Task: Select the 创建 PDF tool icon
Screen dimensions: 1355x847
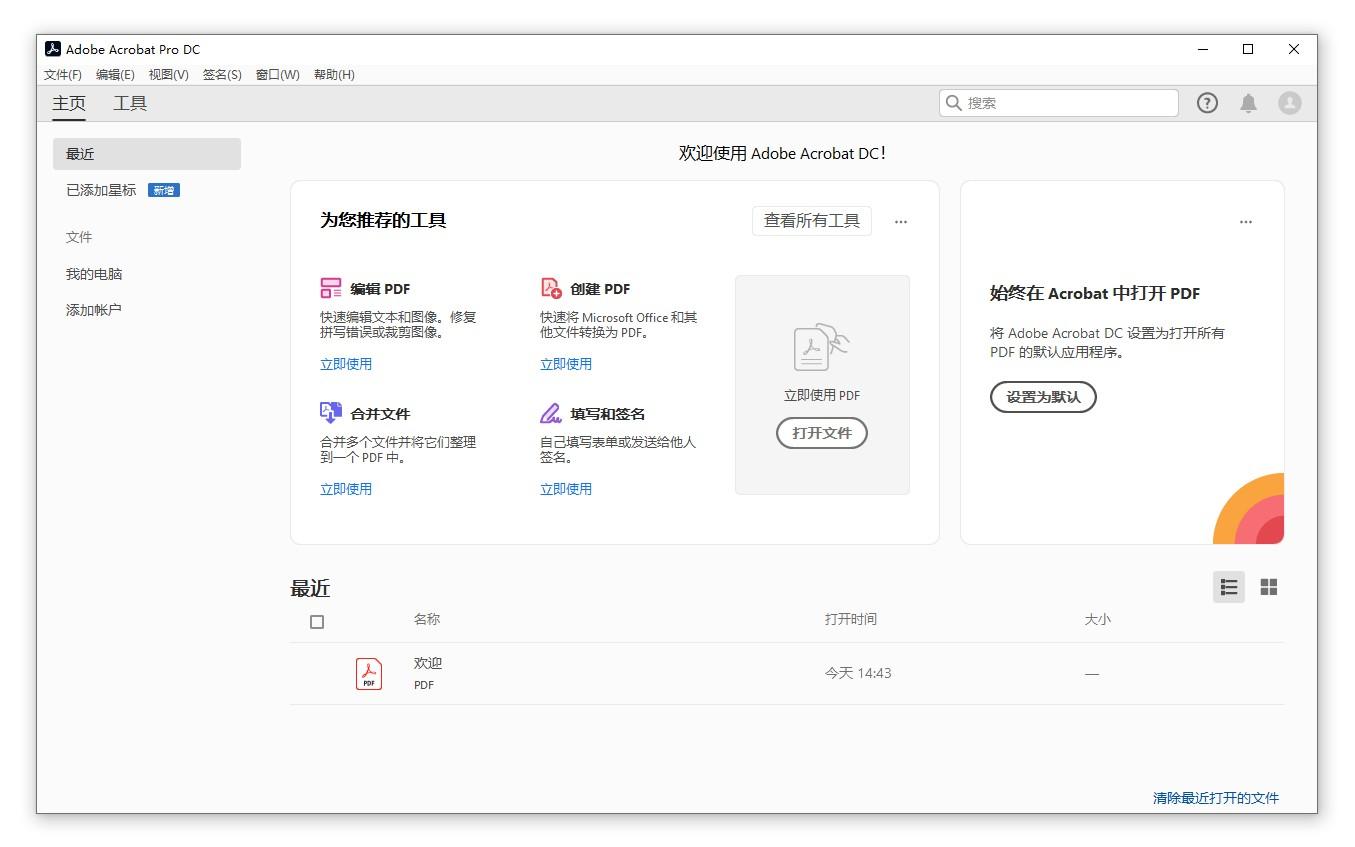Action: click(x=550, y=287)
